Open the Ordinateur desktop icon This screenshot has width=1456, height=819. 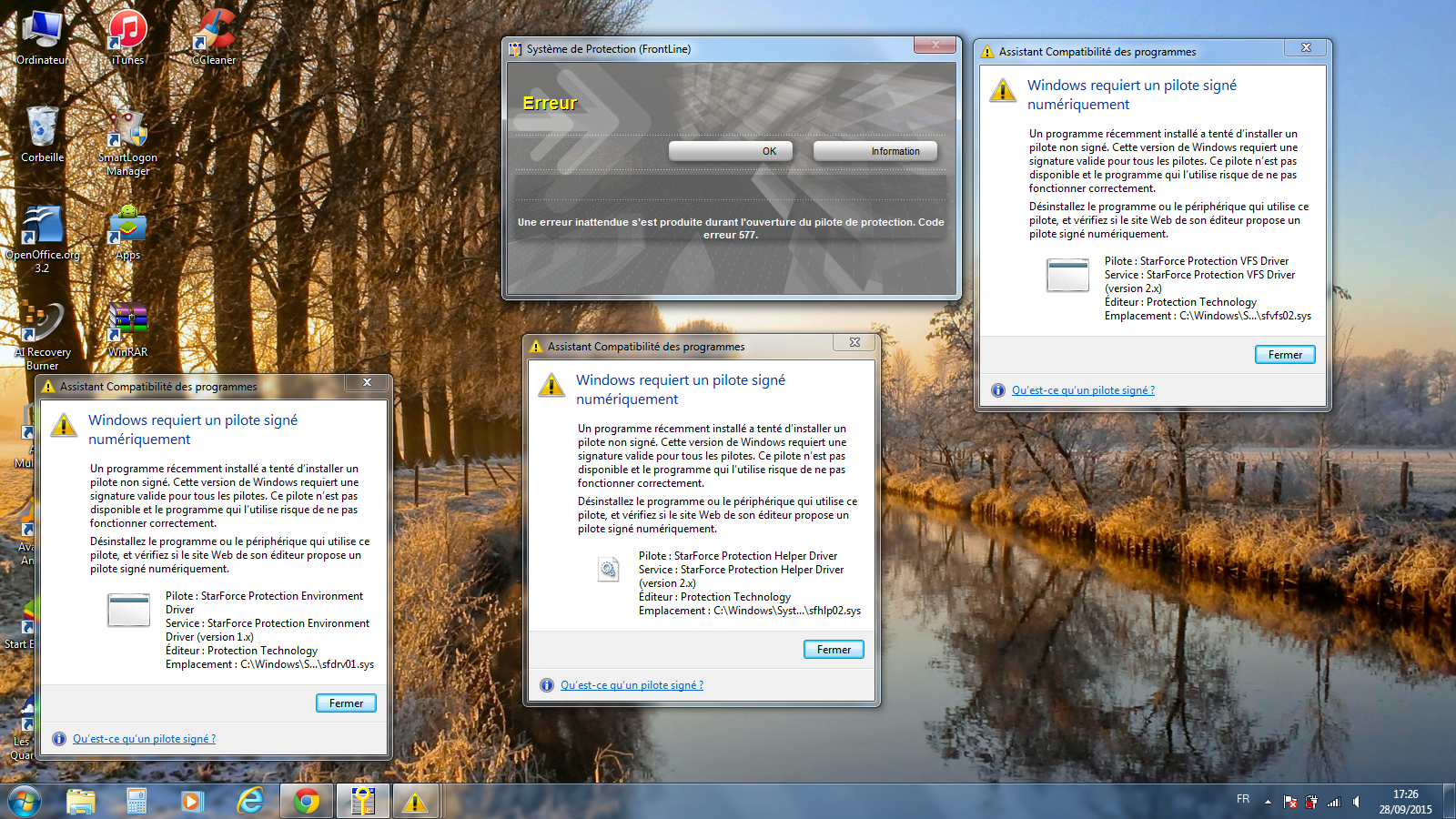(x=42, y=38)
